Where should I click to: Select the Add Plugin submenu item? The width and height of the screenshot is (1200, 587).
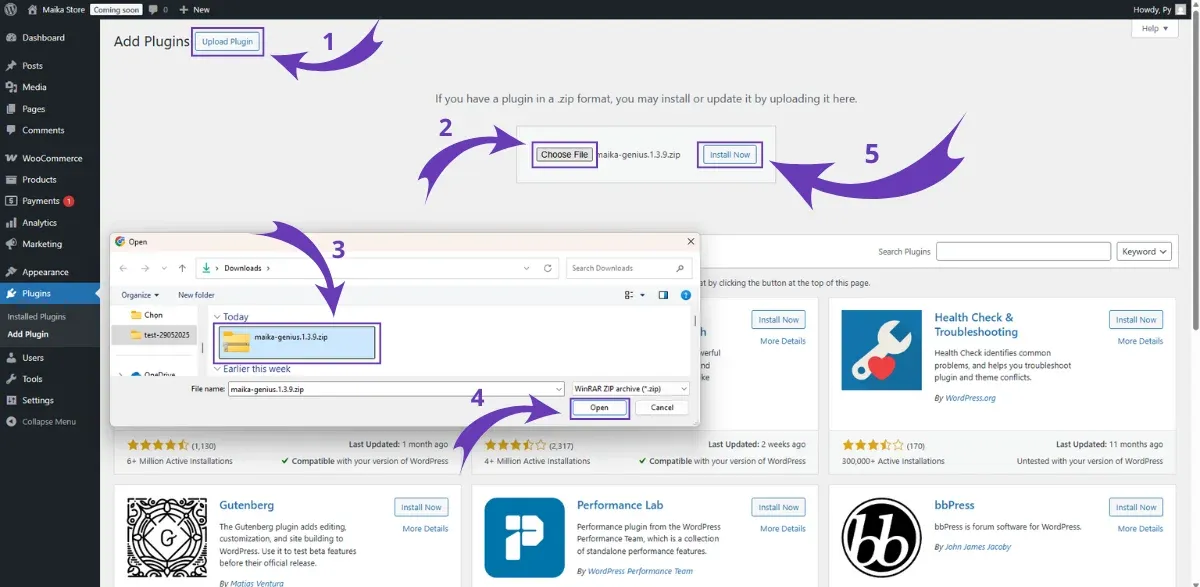(28, 334)
